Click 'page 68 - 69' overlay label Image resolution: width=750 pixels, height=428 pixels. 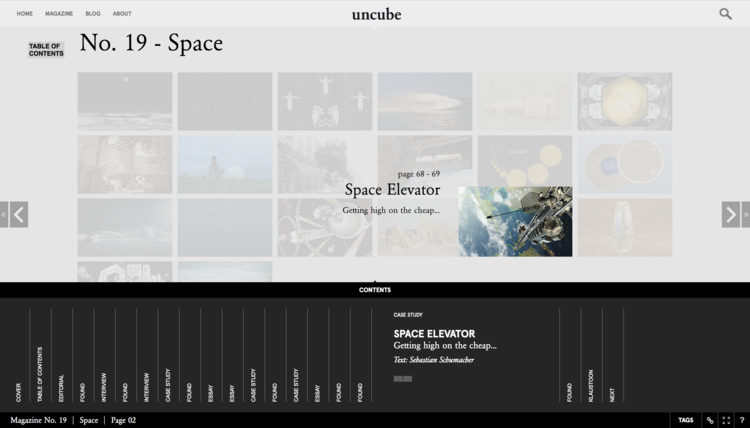point(419,174)
